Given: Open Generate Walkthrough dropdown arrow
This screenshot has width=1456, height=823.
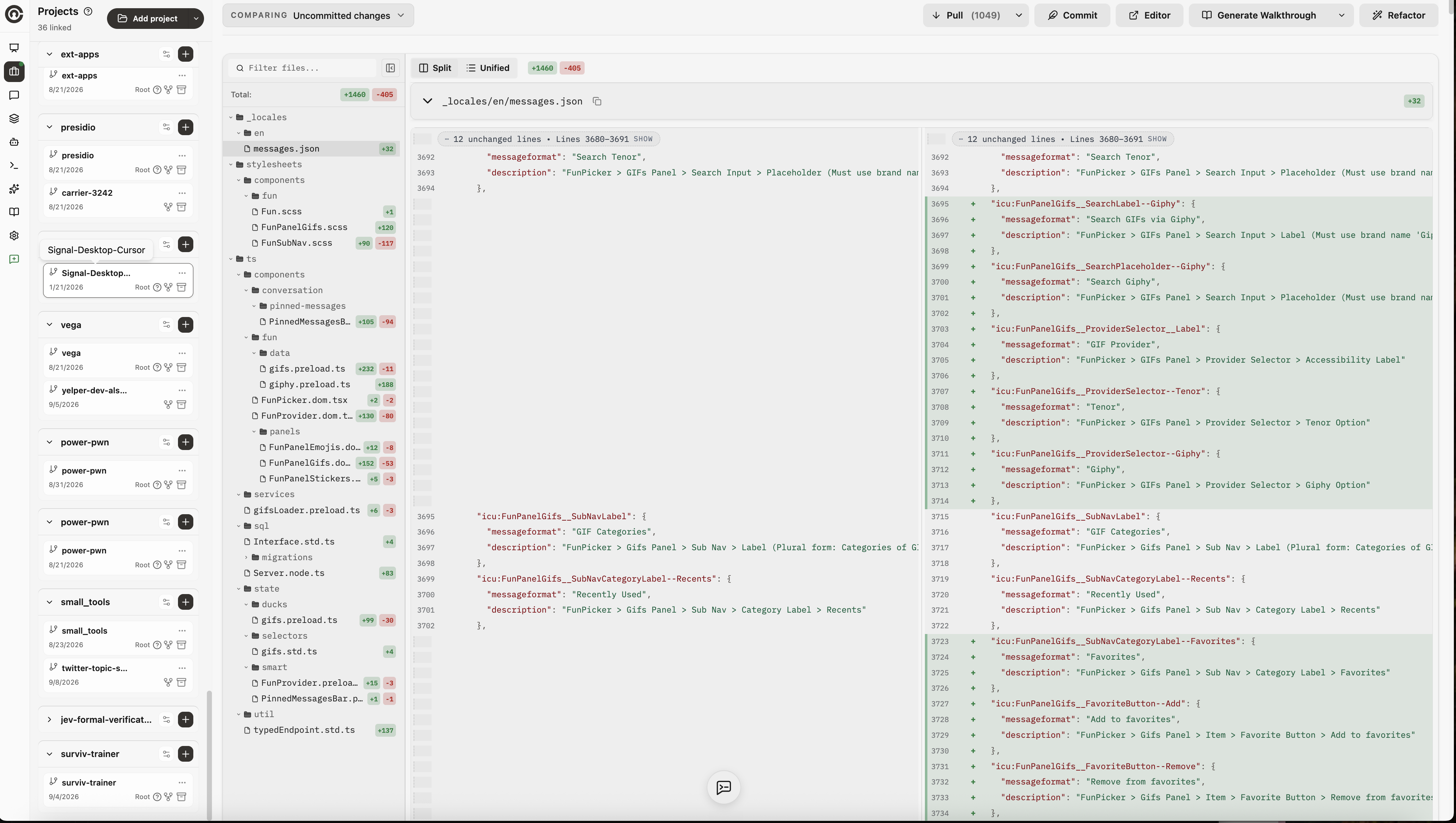Looking at the screenshot, I should tap(1341, 15).
